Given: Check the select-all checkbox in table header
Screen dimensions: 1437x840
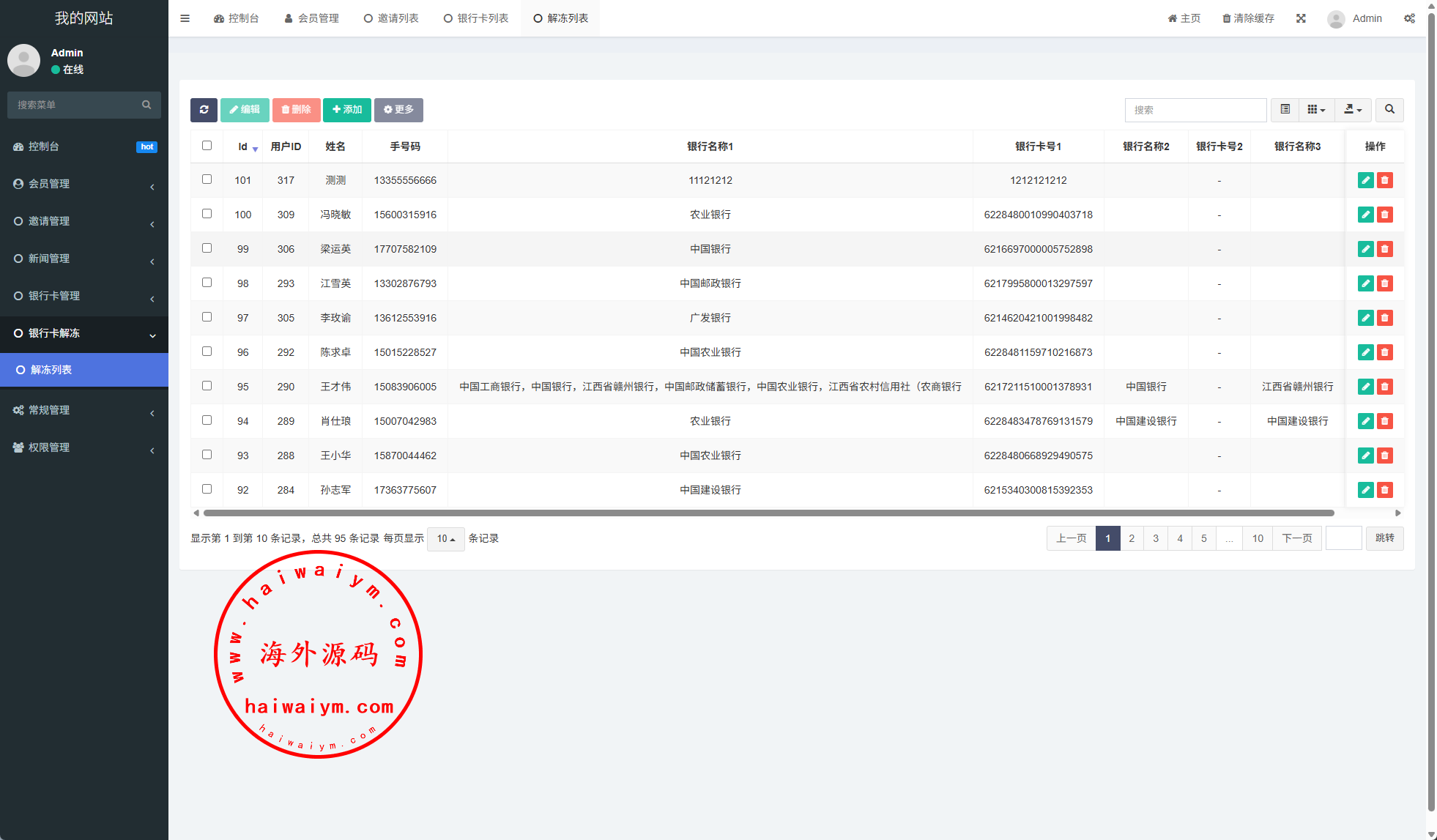Looking at the screenshot, I should pos(207,146).
